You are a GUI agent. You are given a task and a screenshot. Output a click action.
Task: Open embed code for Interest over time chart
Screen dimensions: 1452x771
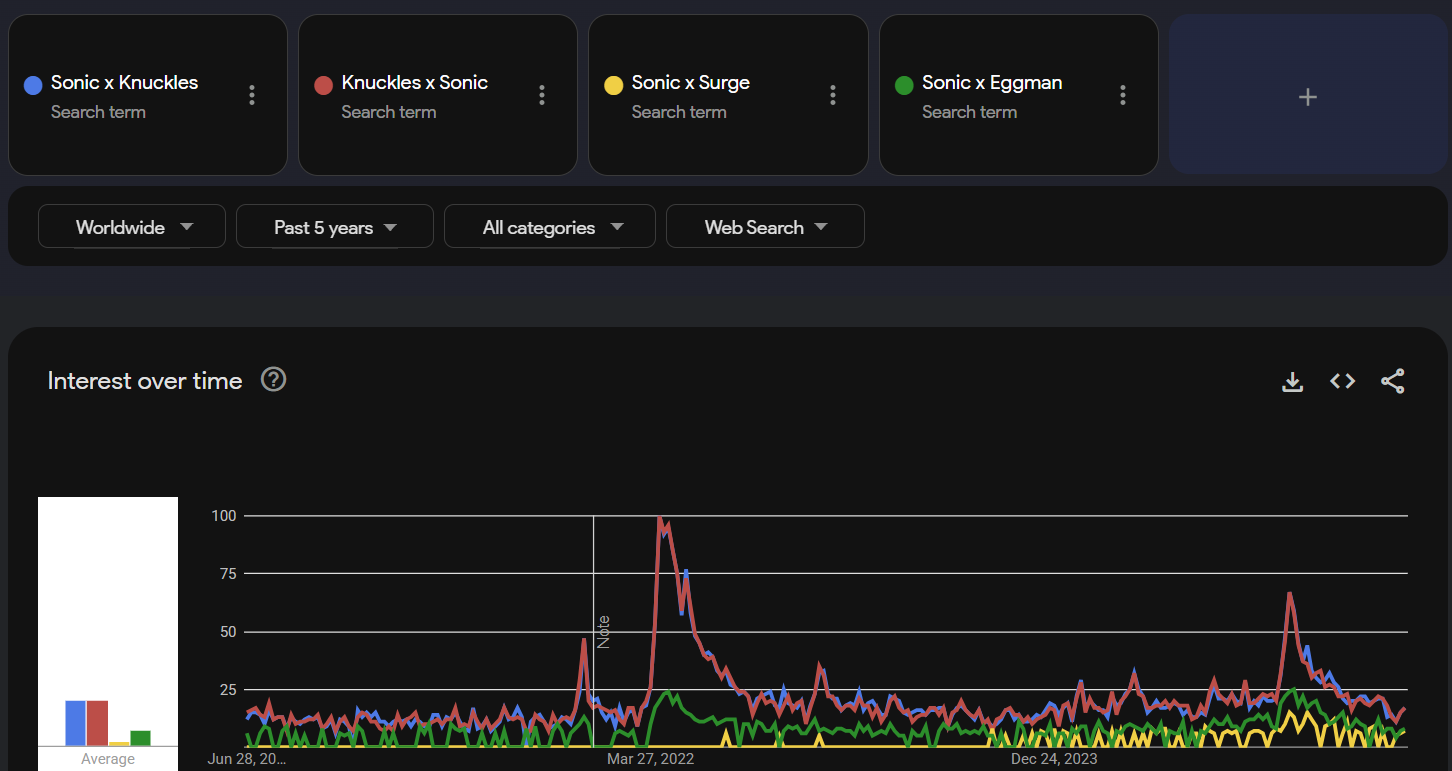(x=1342, y=381)
